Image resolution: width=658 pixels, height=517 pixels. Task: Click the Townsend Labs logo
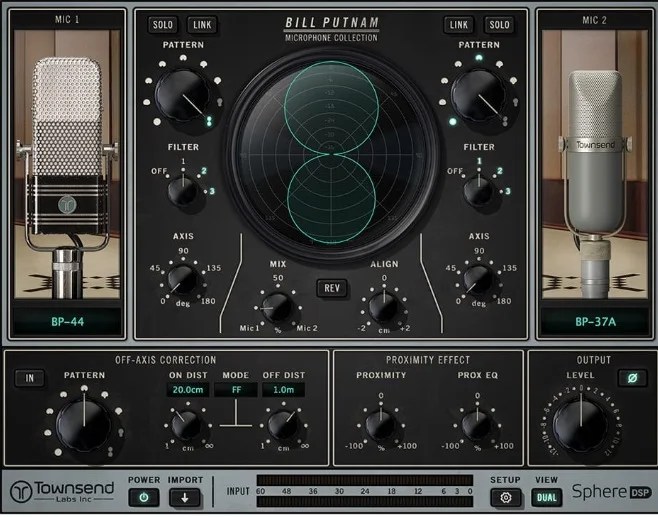62,491
